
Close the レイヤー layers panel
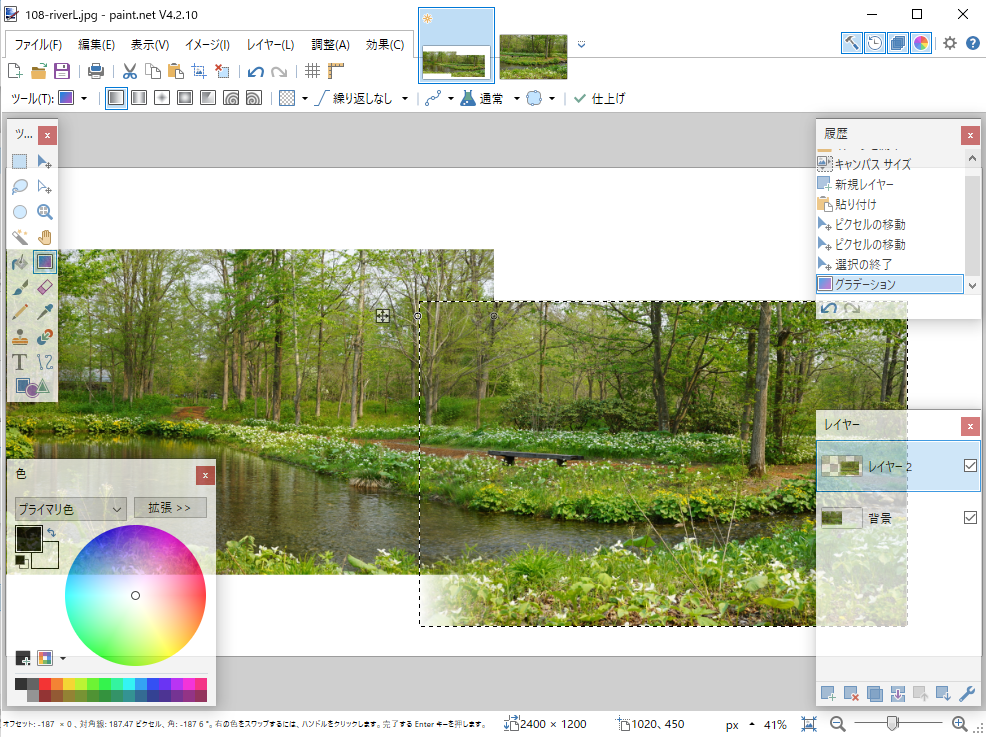[x=970, y=426]
